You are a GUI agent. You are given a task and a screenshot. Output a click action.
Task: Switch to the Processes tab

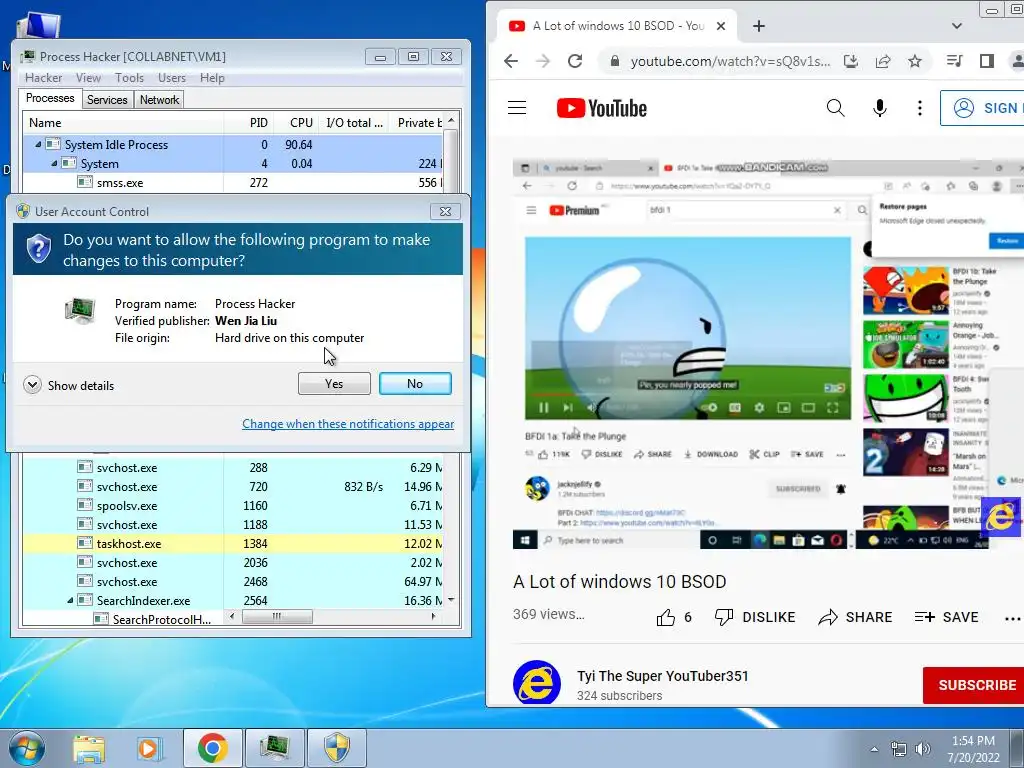[x=50, y=99]
